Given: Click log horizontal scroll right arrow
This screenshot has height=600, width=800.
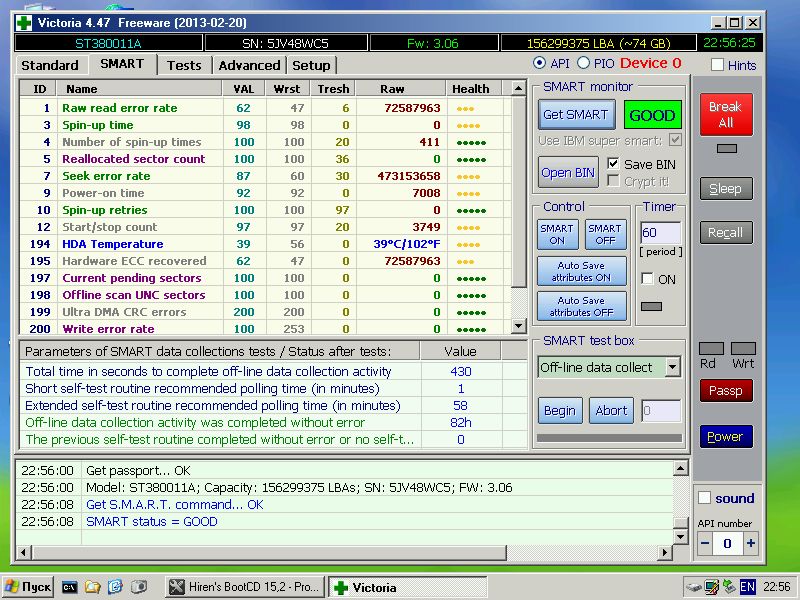Looking at the screenshot, I should 664,552.
